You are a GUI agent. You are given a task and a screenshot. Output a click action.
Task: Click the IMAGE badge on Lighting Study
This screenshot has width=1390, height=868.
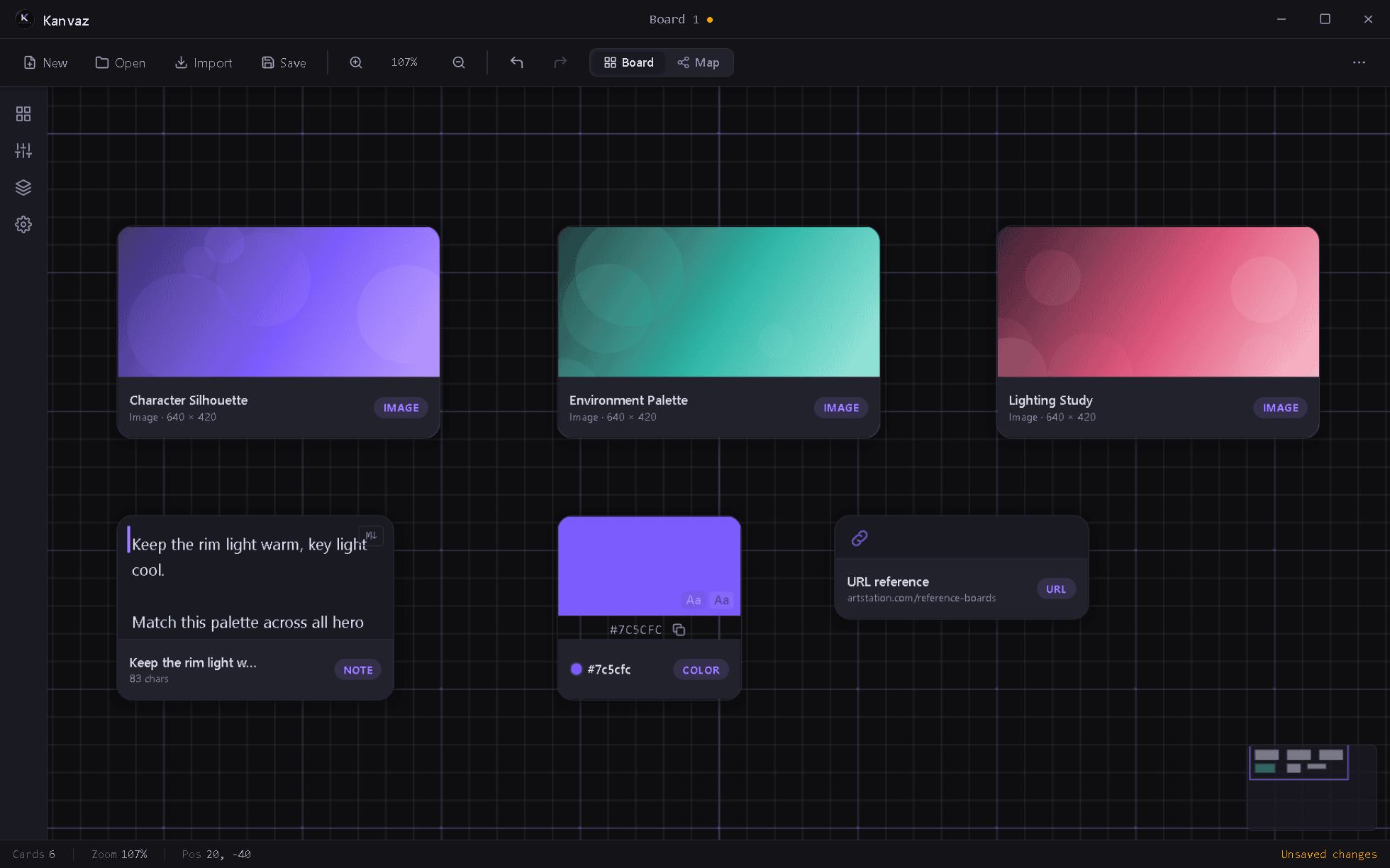tap(1280, 408)
